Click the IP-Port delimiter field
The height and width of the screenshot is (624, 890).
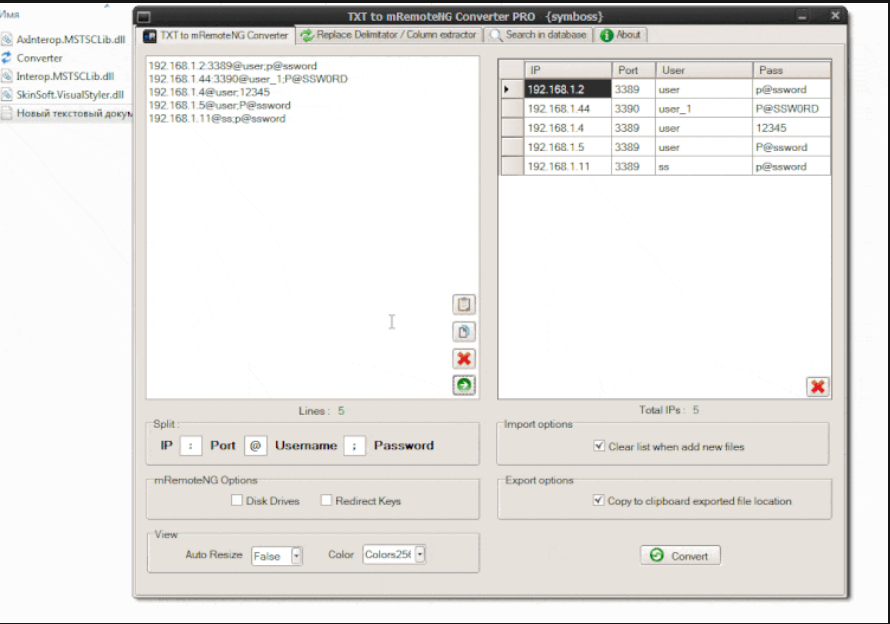pos(191,446)
